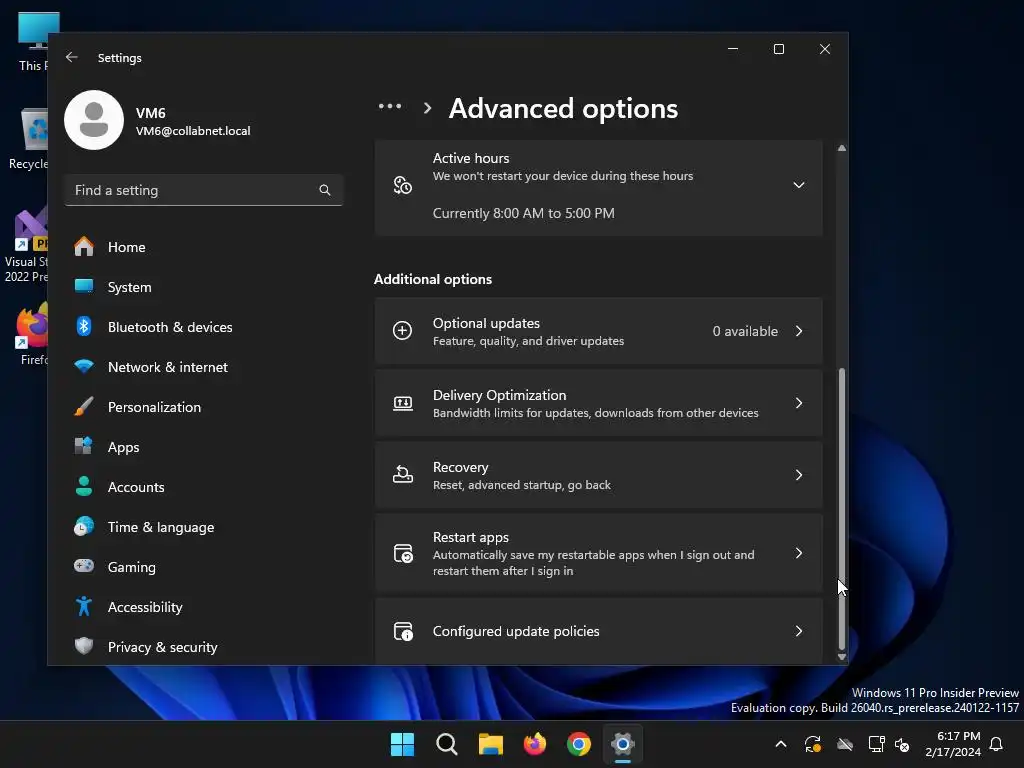Open the Windows Start menu
This screenshot has width=1024, height=768.
click(402, 744)
